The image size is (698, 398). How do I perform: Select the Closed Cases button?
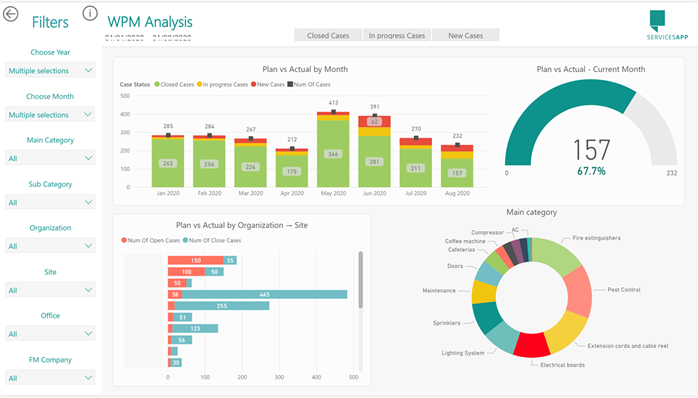point(328,35)
